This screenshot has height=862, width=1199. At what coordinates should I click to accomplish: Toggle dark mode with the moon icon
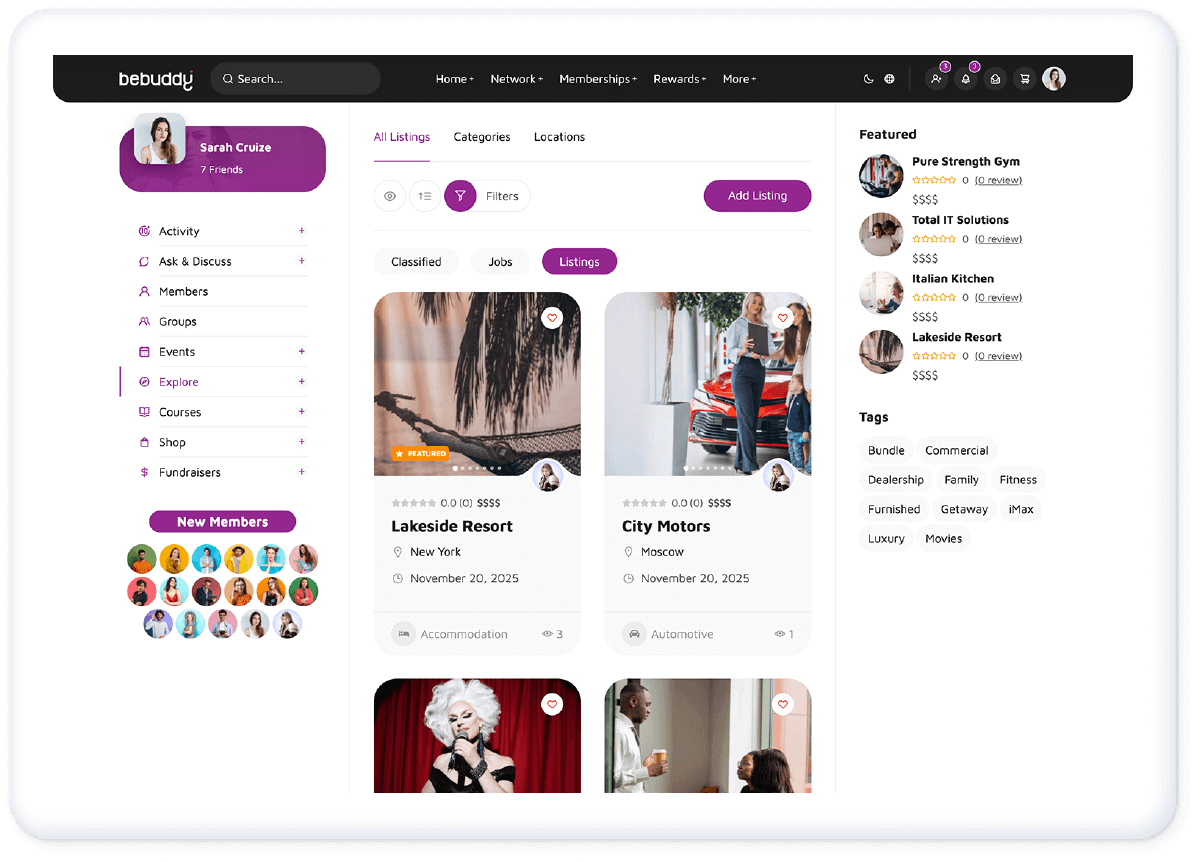[x=868, y=79]
